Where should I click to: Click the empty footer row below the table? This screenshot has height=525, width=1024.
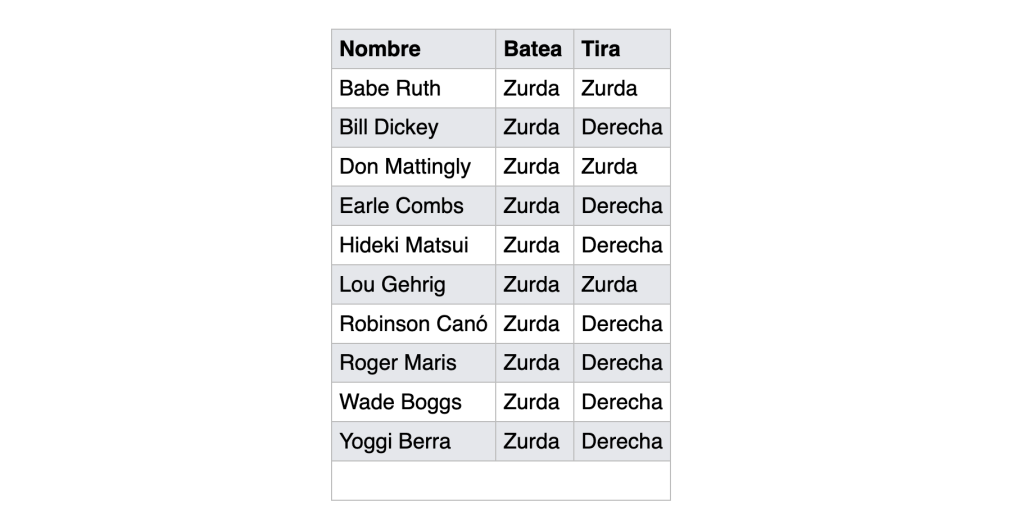tap(501, 480)
